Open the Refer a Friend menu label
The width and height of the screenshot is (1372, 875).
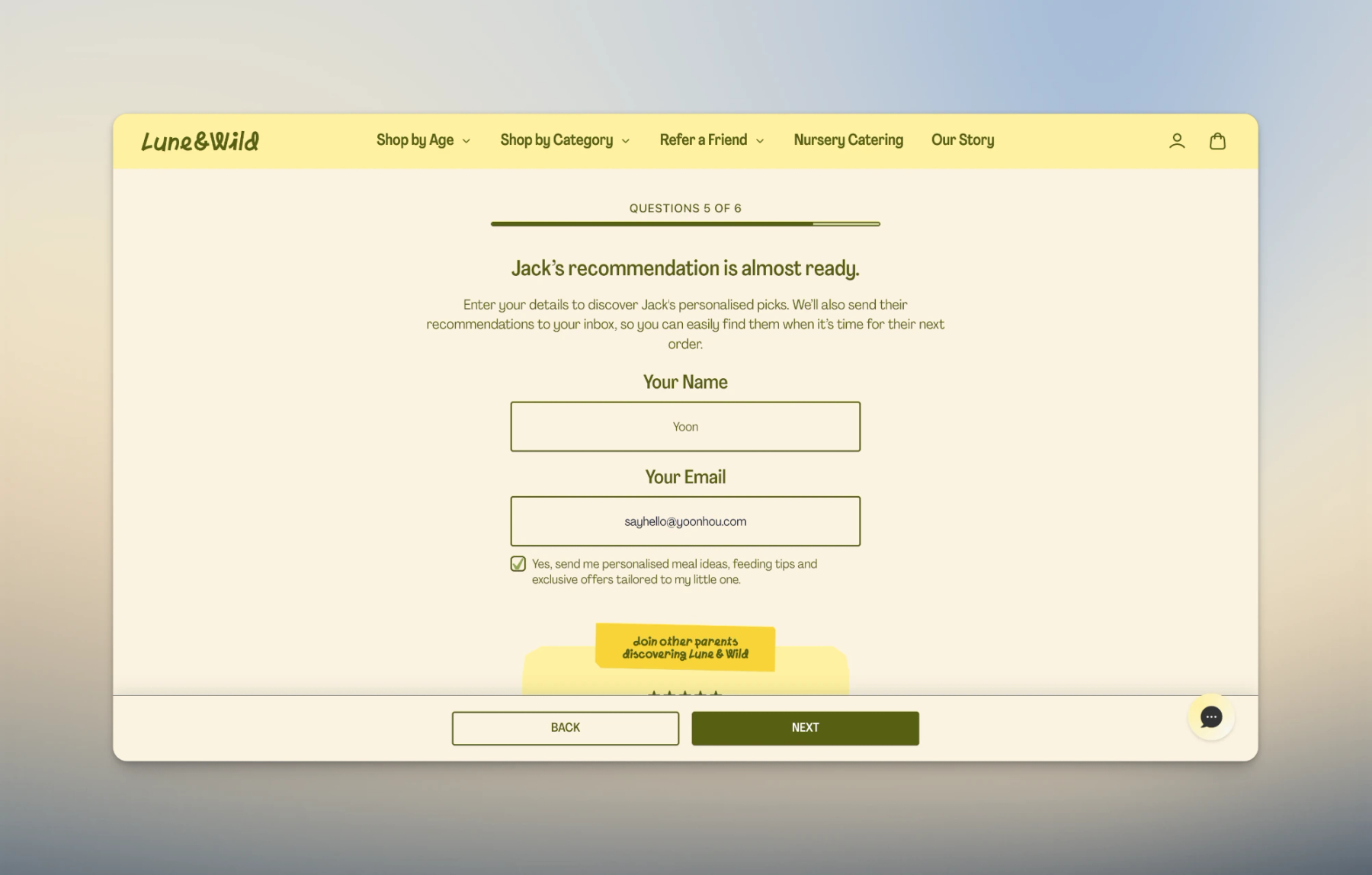[x=703, y=140]
